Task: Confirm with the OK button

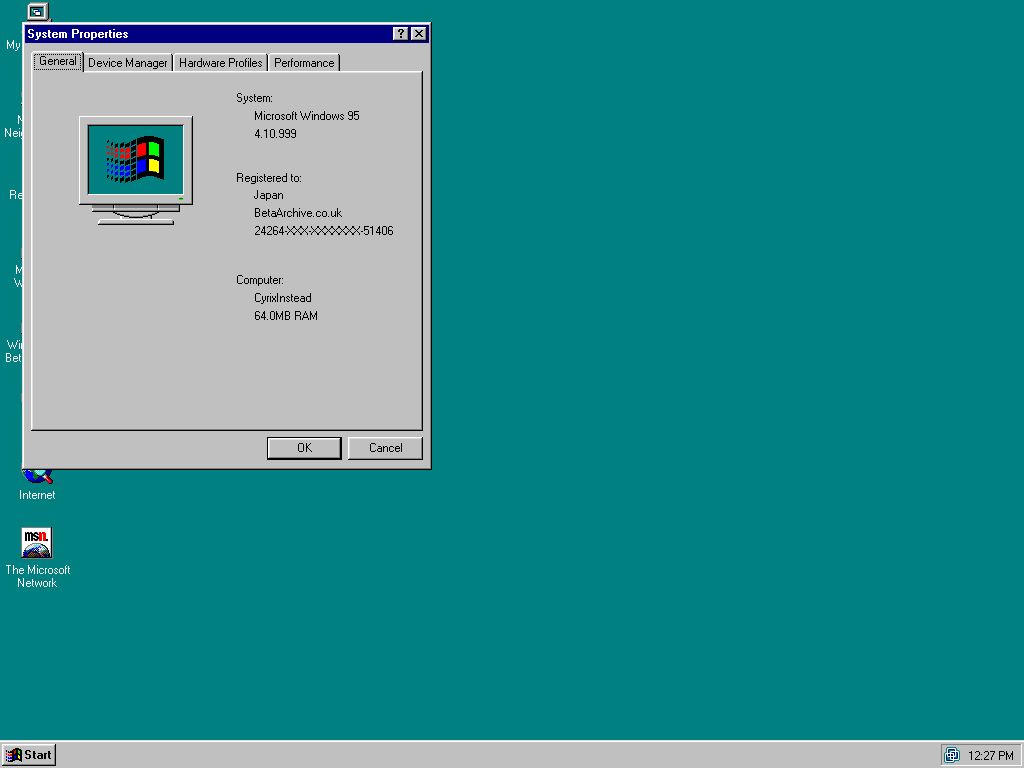Action: click(304, 448)
